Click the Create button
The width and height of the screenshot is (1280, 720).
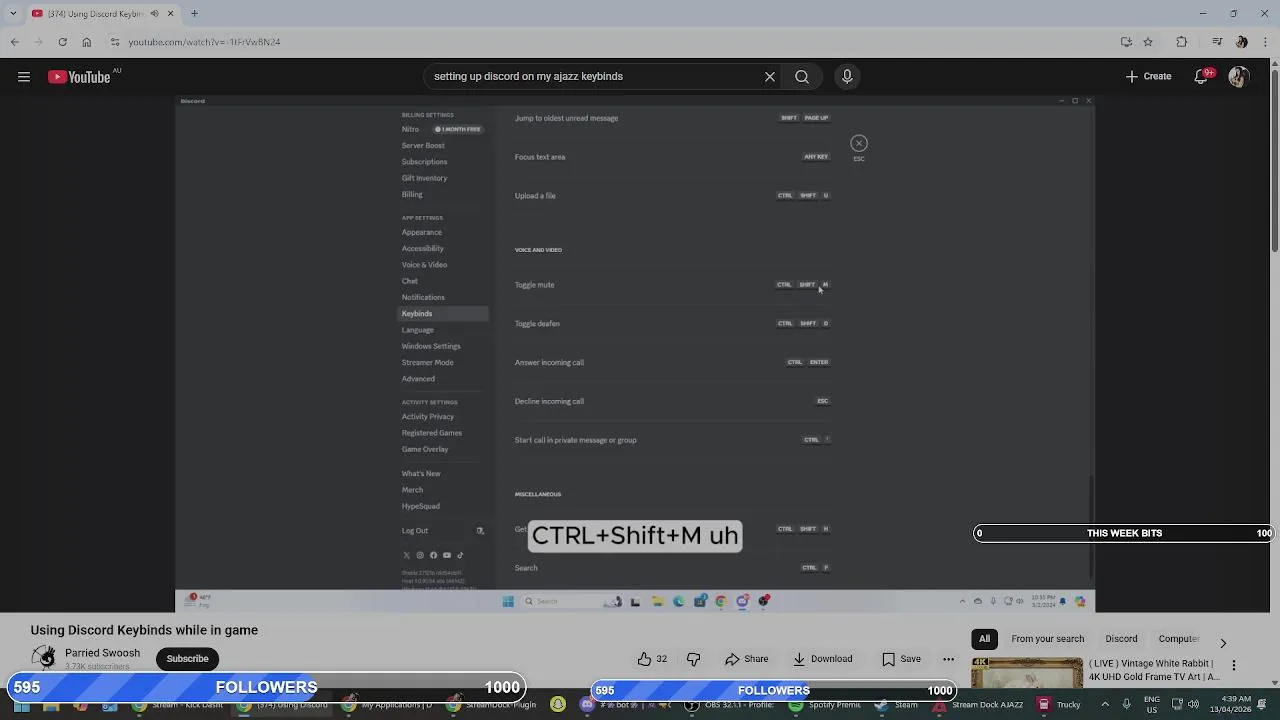[1148, 76]
